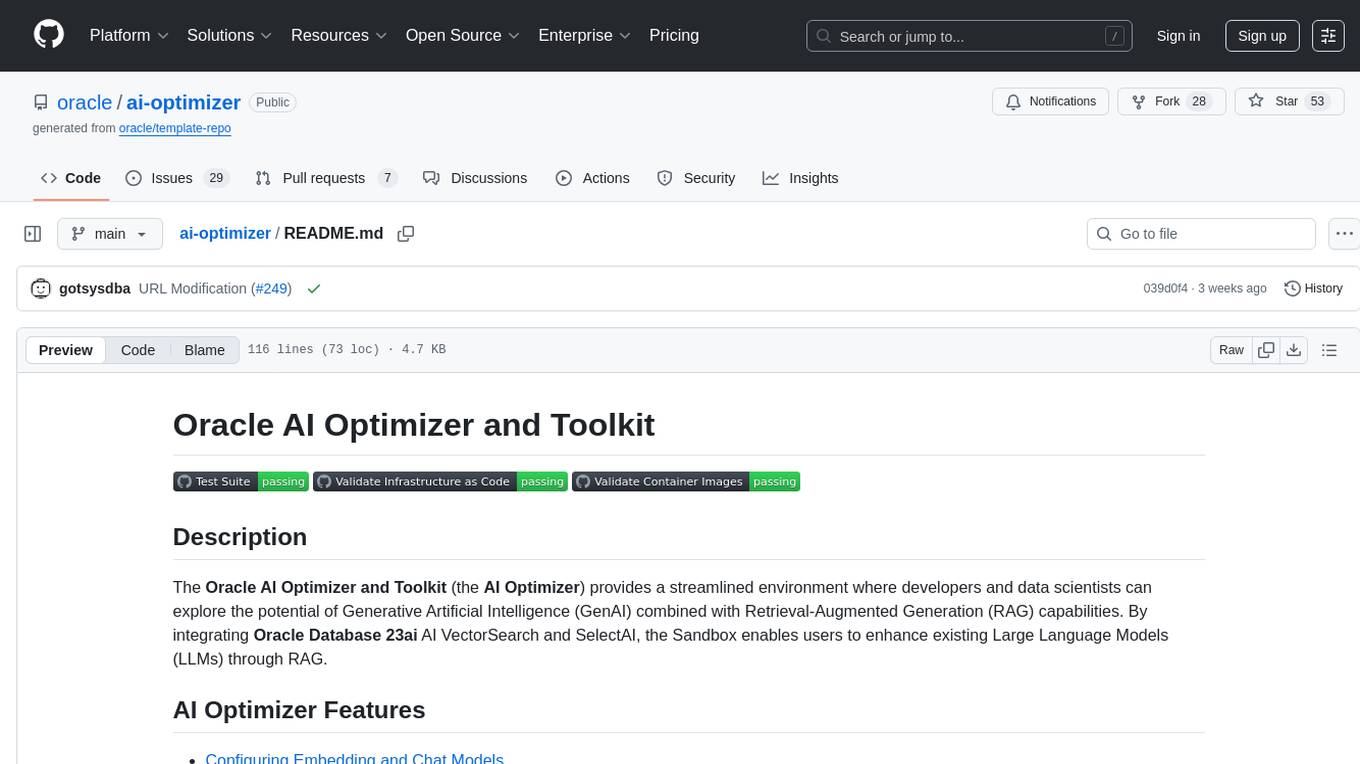
Task: Open the command palette icon in search bar
Action: coord(1114,36)
